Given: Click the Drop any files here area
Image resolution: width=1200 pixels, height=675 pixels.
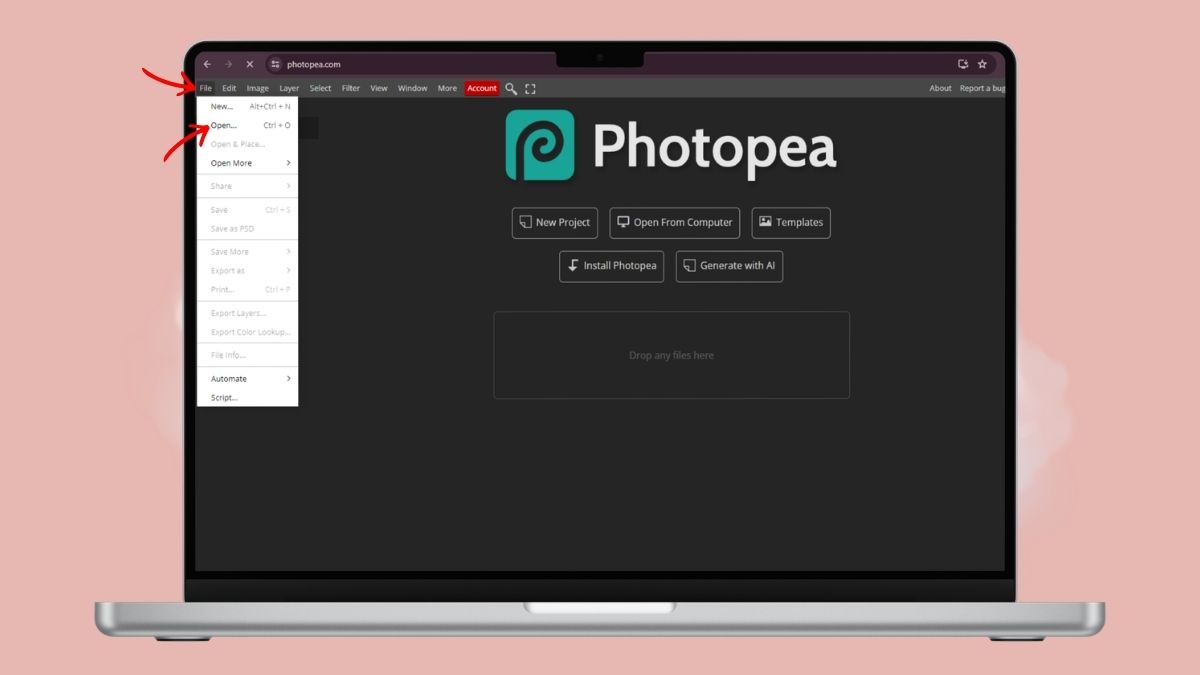Looking at the screenshot, I should pyautogui.click(x=671, y=355).
